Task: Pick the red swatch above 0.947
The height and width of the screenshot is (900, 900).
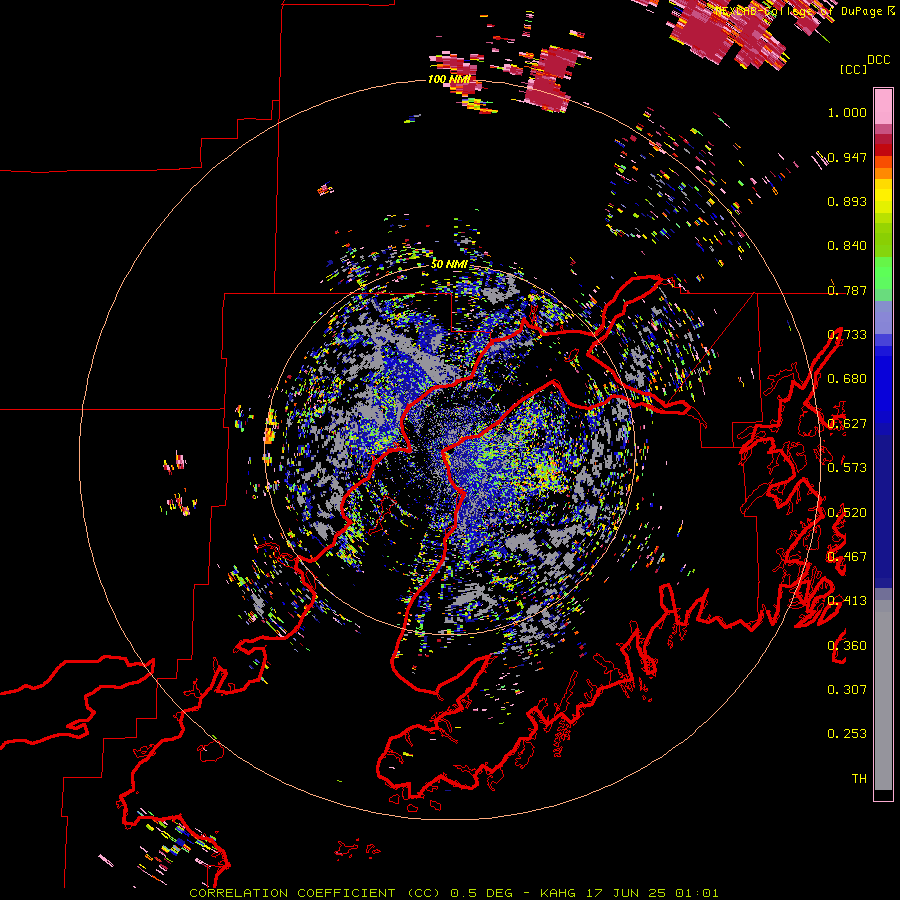Action: 883,150
